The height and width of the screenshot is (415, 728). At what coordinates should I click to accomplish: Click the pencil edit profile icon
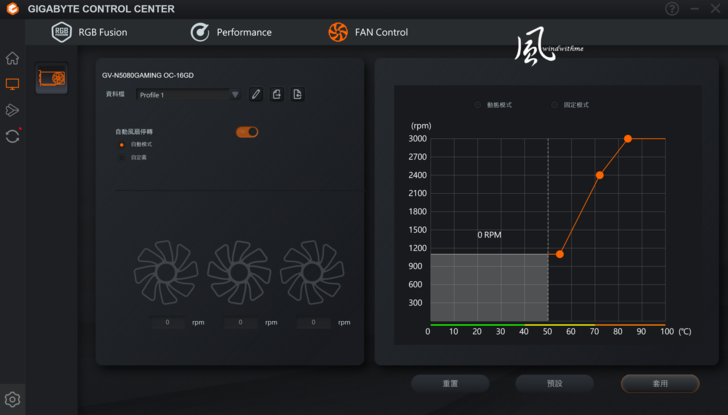pyautogui.click(x=256, y=94)
